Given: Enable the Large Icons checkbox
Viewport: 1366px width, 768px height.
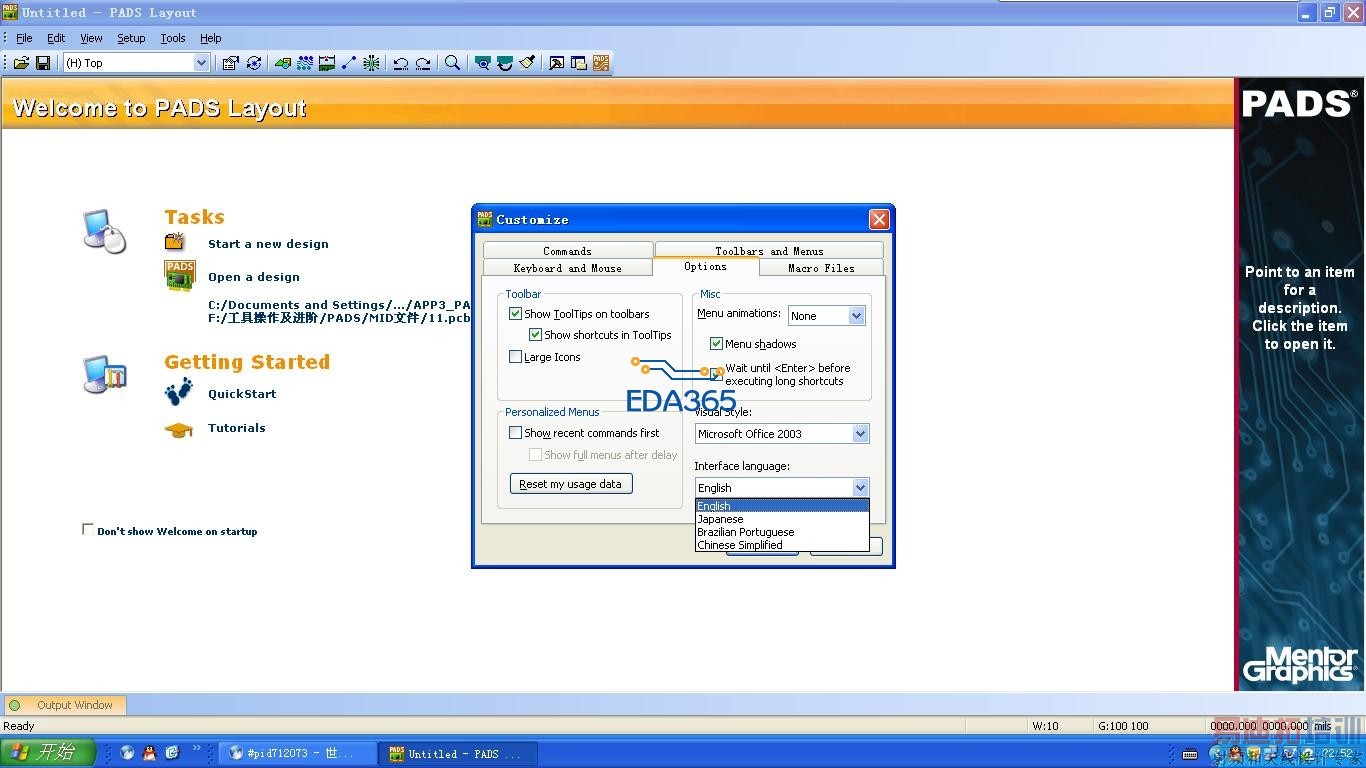Looking at the screenshot, I should 516,357.
